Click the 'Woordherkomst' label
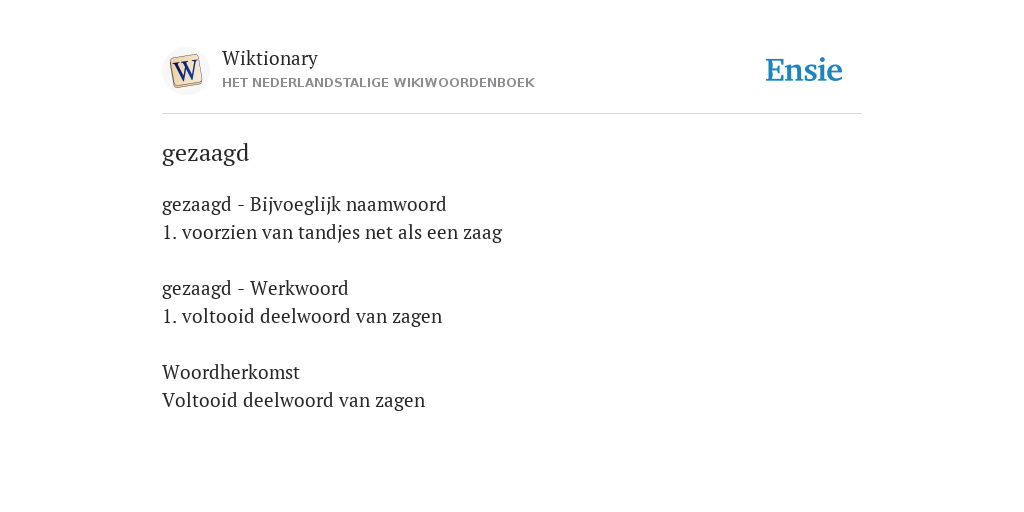The height and width of the screenshot is (512, 1024). 231,372
